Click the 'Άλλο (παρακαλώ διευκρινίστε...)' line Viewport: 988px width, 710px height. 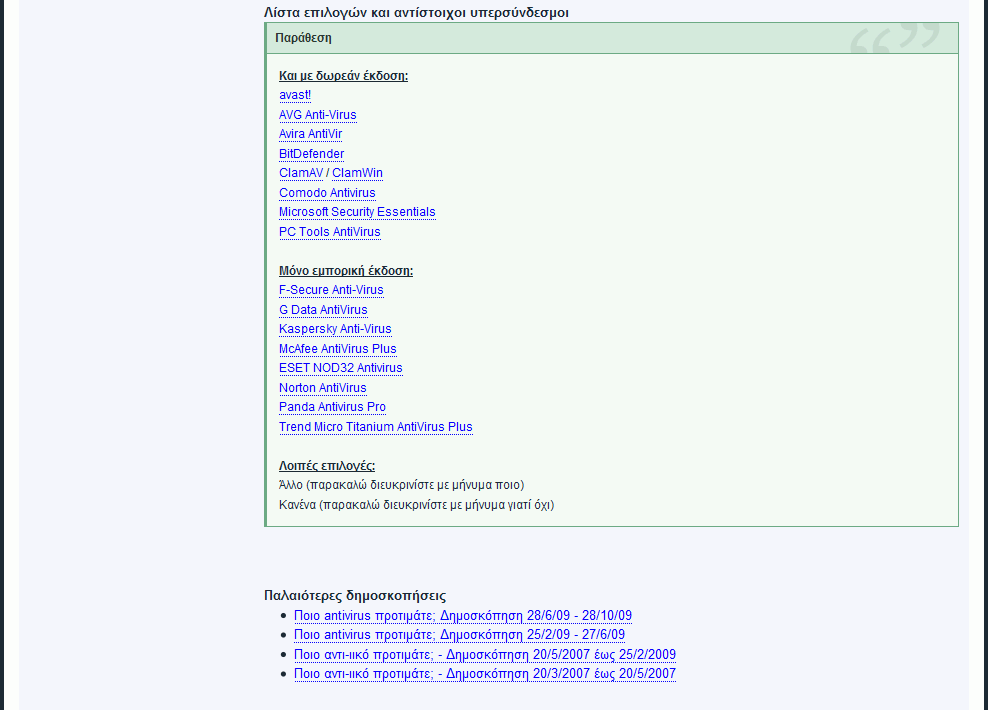401,485
